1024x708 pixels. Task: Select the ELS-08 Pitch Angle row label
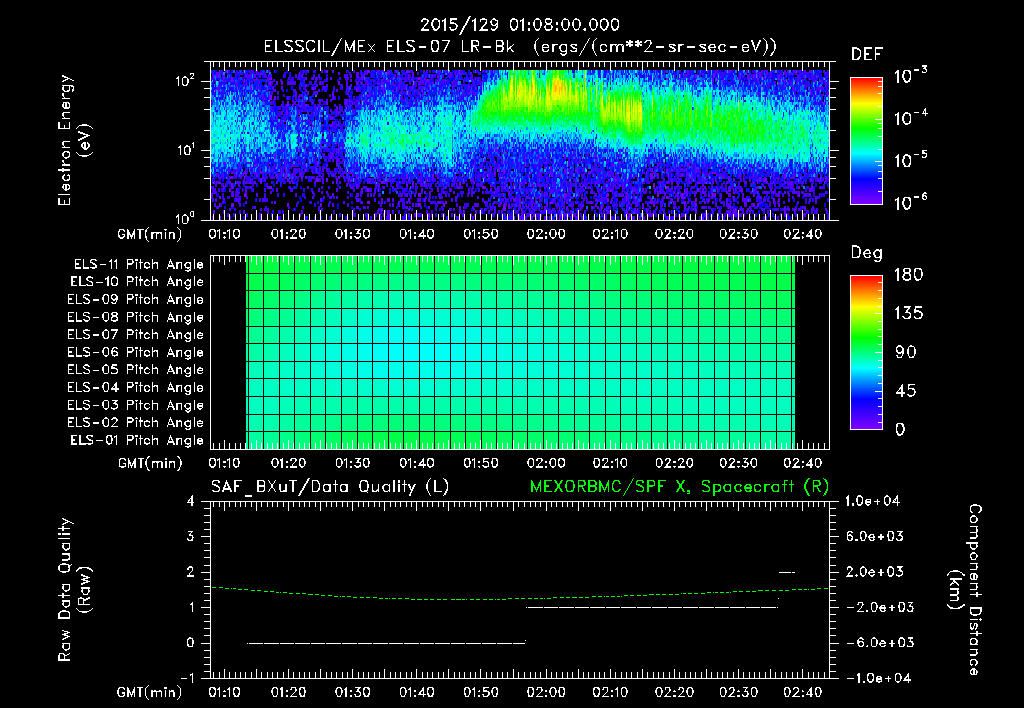click(135, 317)
